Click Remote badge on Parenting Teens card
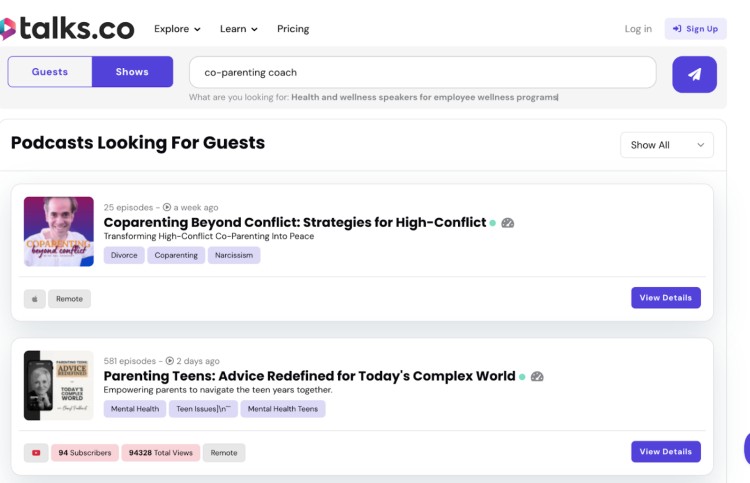 [x=224, y=452]
